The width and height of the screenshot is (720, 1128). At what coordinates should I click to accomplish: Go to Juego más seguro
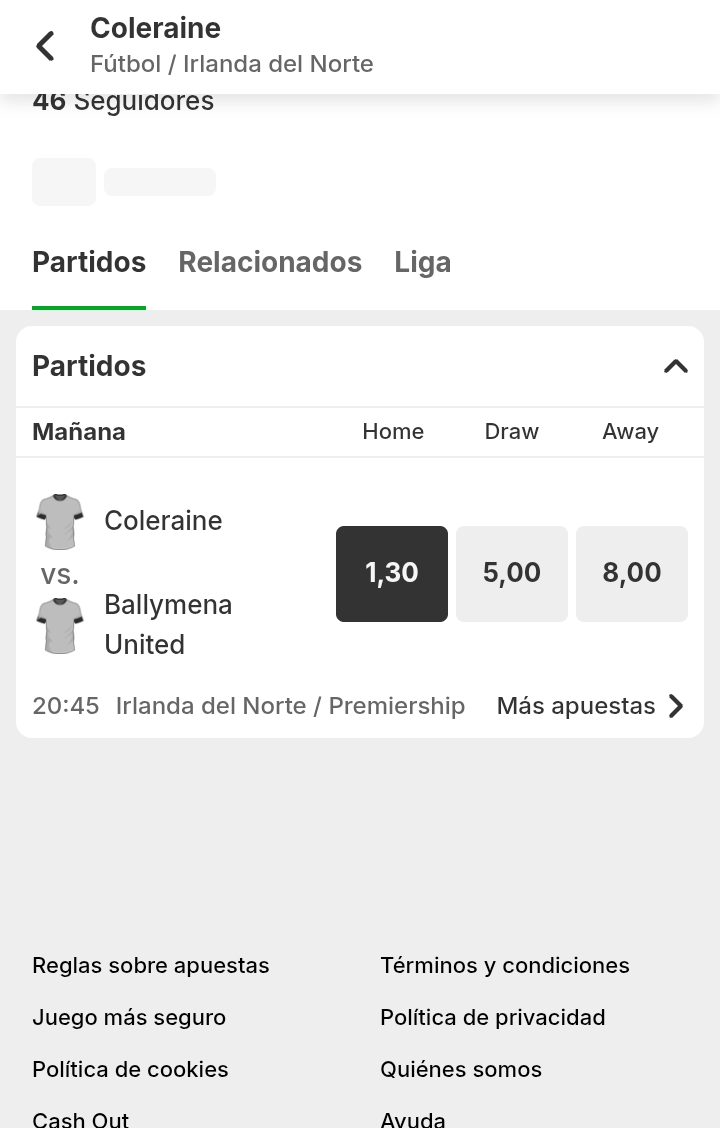[129, 1017]
